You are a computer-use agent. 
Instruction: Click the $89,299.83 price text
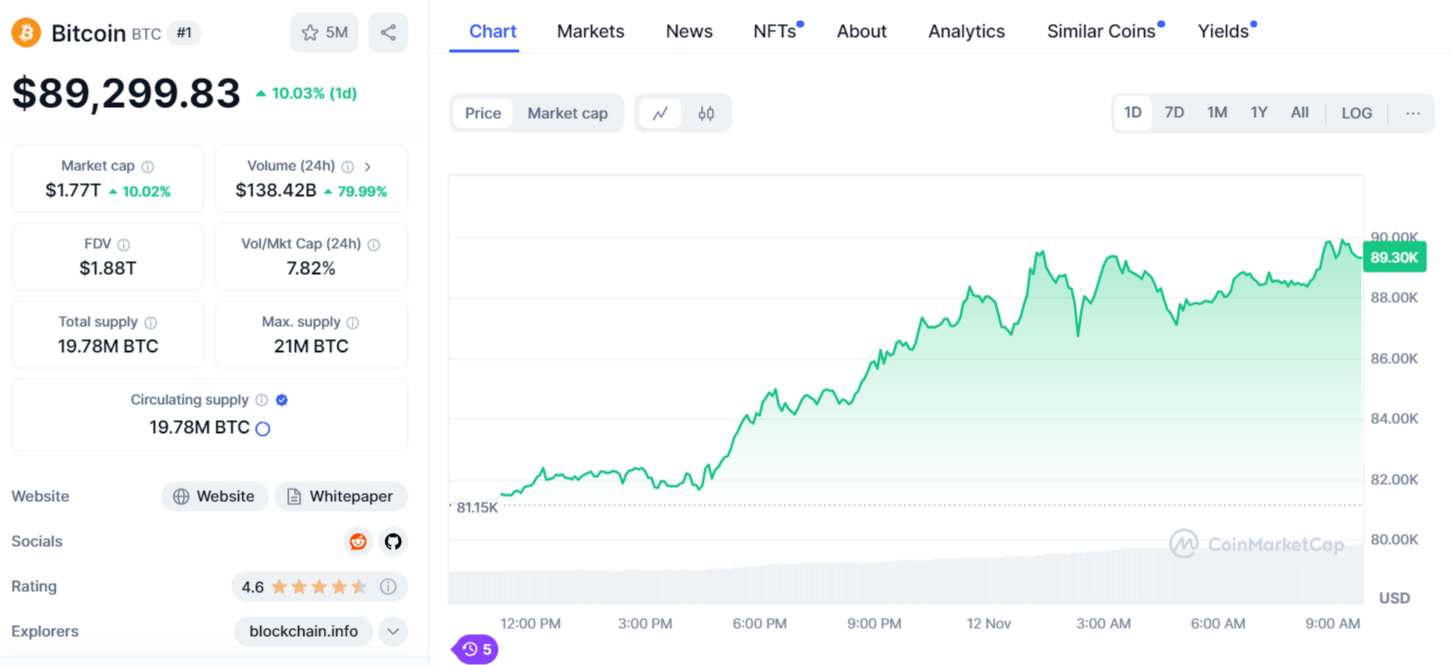click(x=126, y=94)
